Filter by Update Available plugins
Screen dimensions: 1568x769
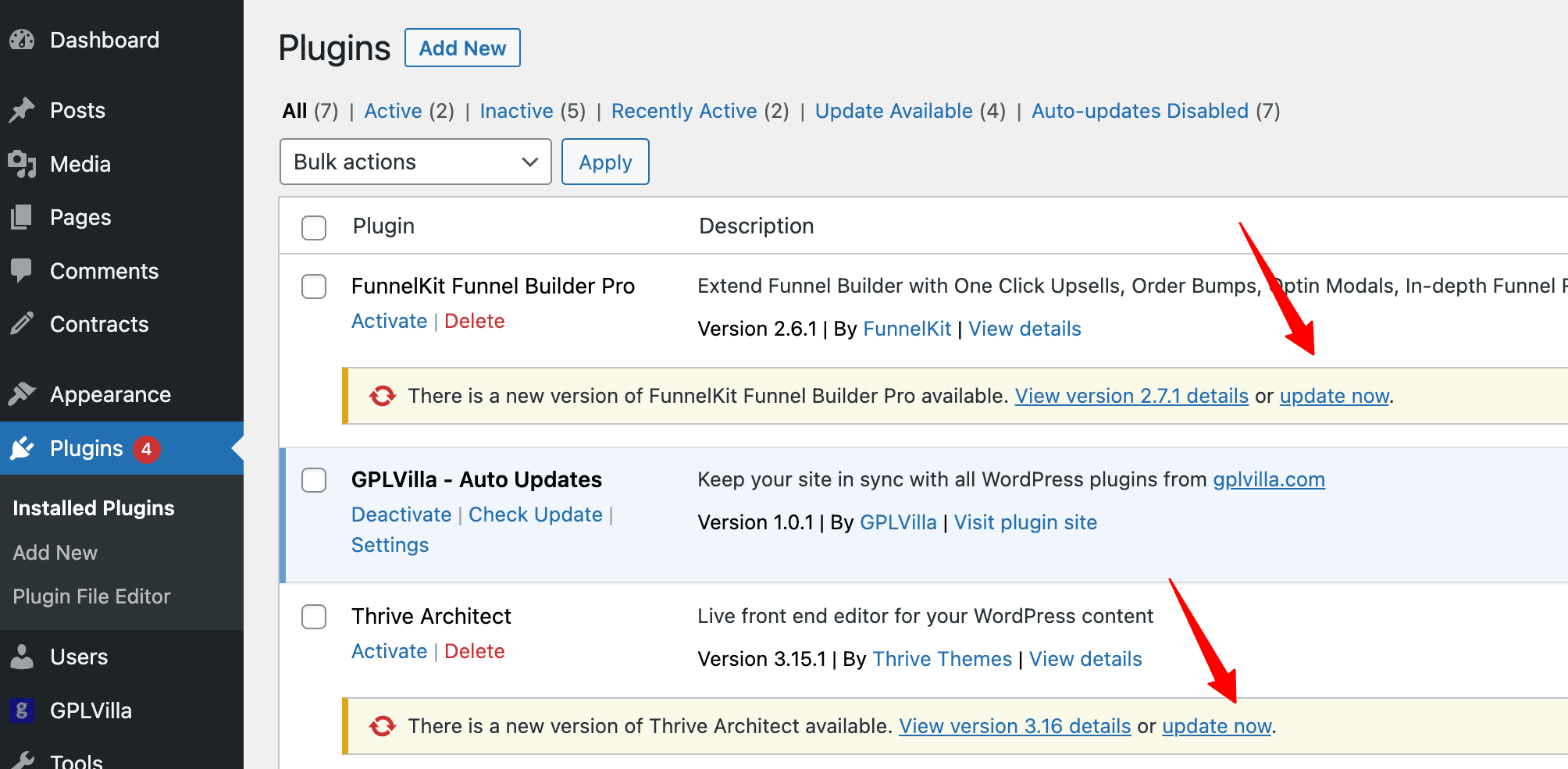(x=893, y=111)
